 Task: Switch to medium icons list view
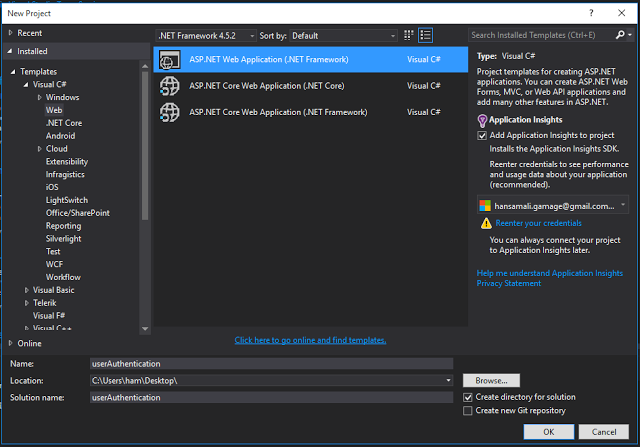[425, 36]
